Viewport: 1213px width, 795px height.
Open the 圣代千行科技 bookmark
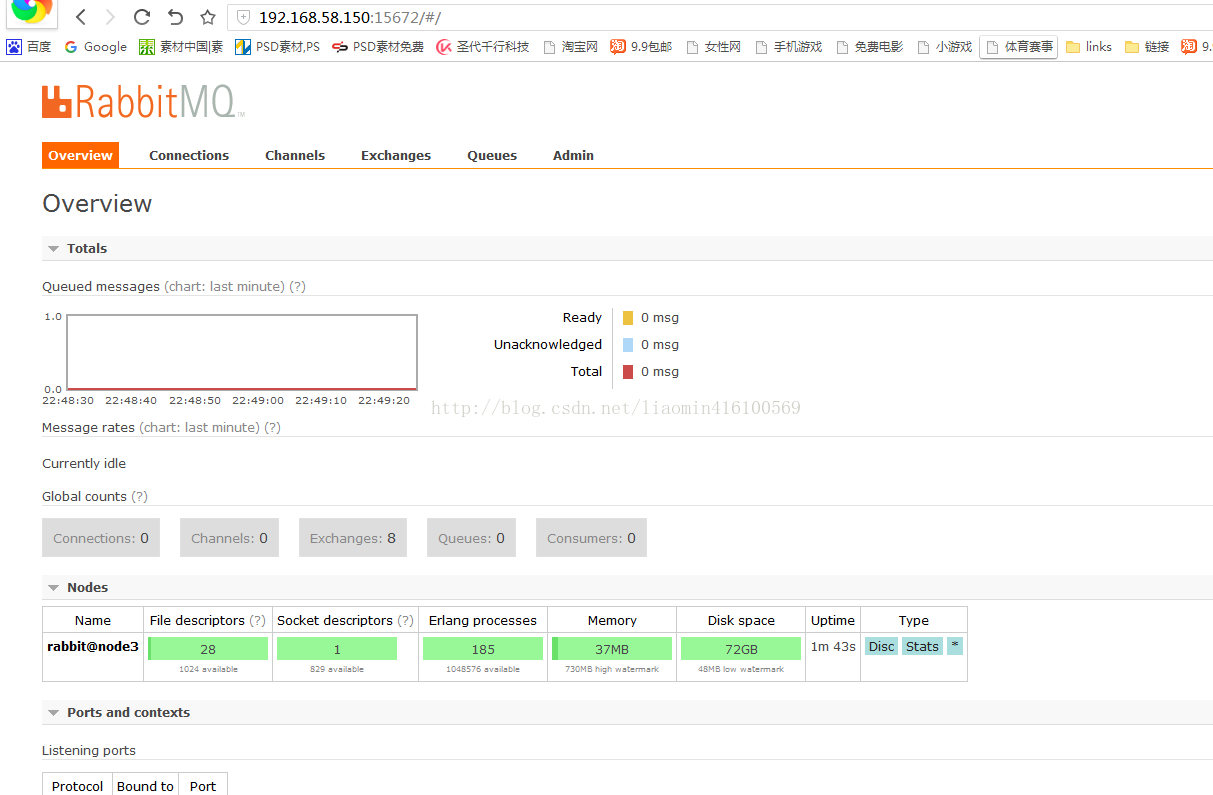tap(483, 47)
